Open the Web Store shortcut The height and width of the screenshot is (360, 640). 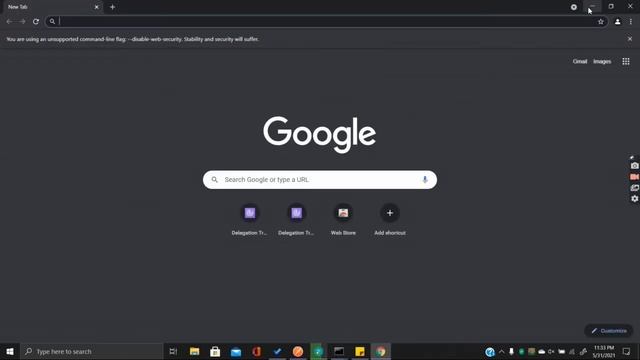coord(343,220)
